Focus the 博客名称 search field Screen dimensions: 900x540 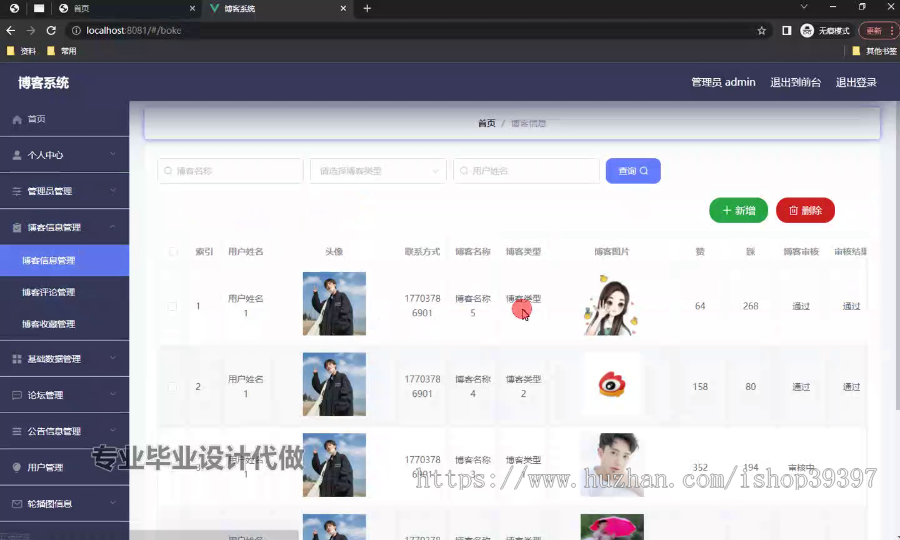pyautogui.click(x=230, y=171)
